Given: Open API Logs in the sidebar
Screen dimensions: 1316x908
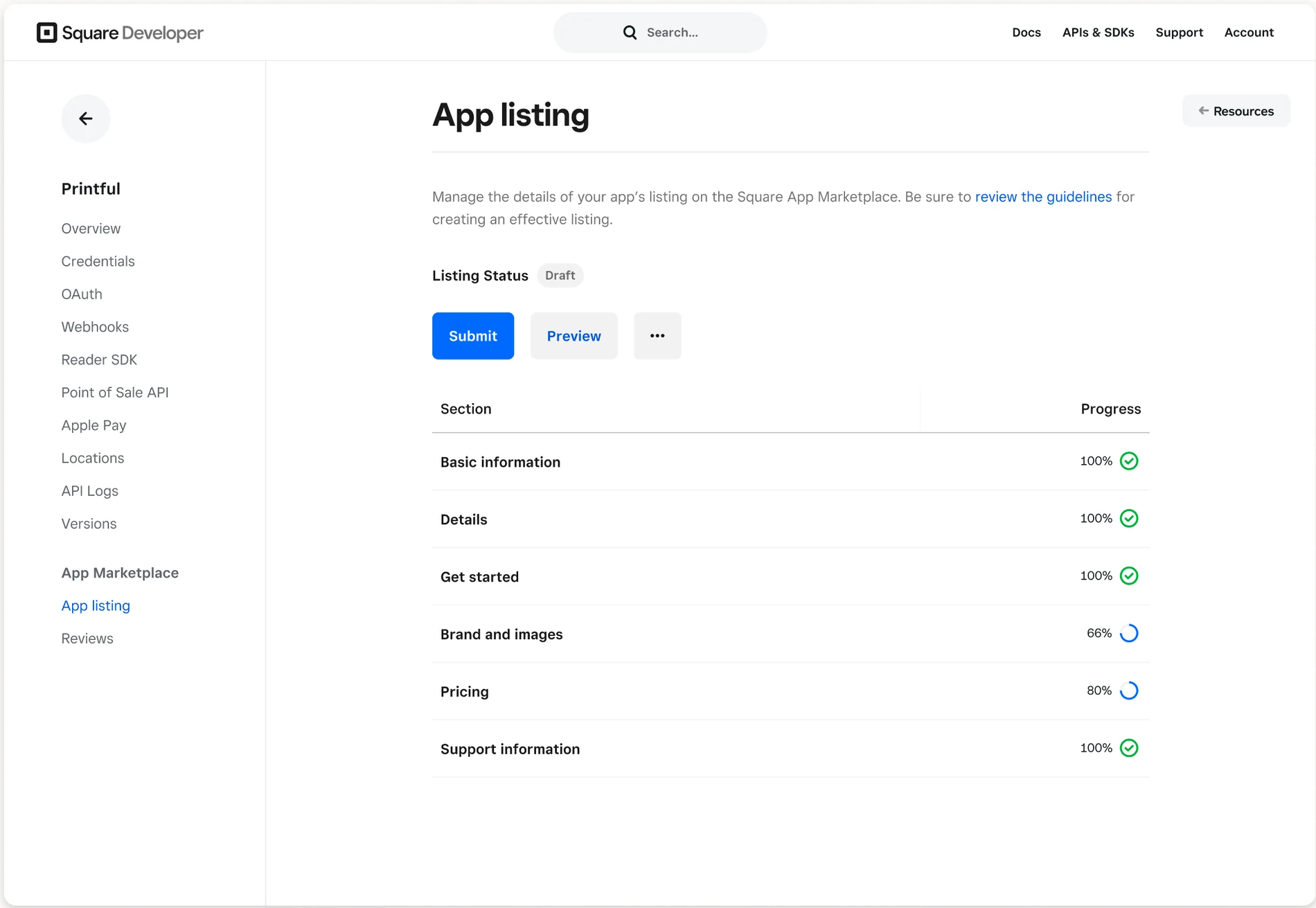Looking at the screenshot, I should click(89, 491).
